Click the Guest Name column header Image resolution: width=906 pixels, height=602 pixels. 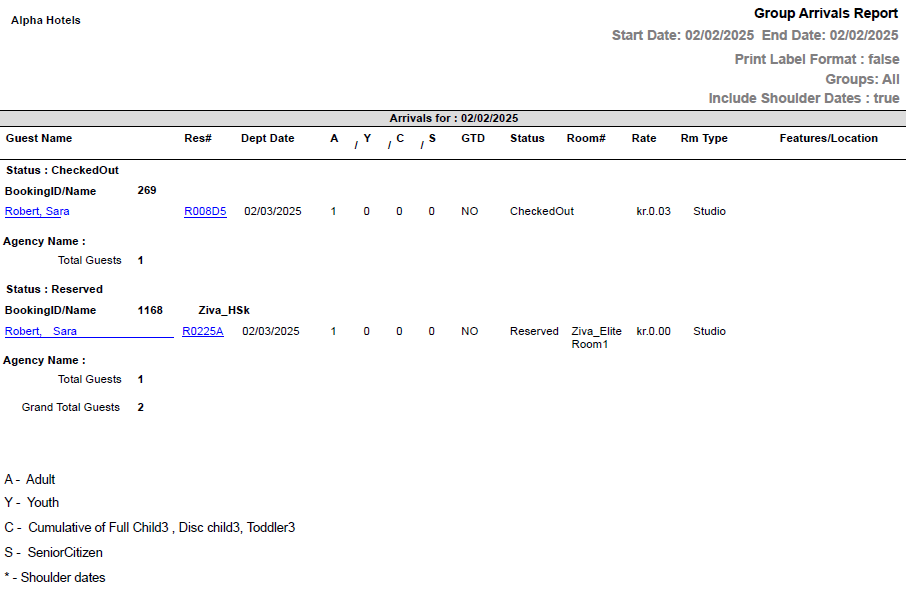coord(39,138)
